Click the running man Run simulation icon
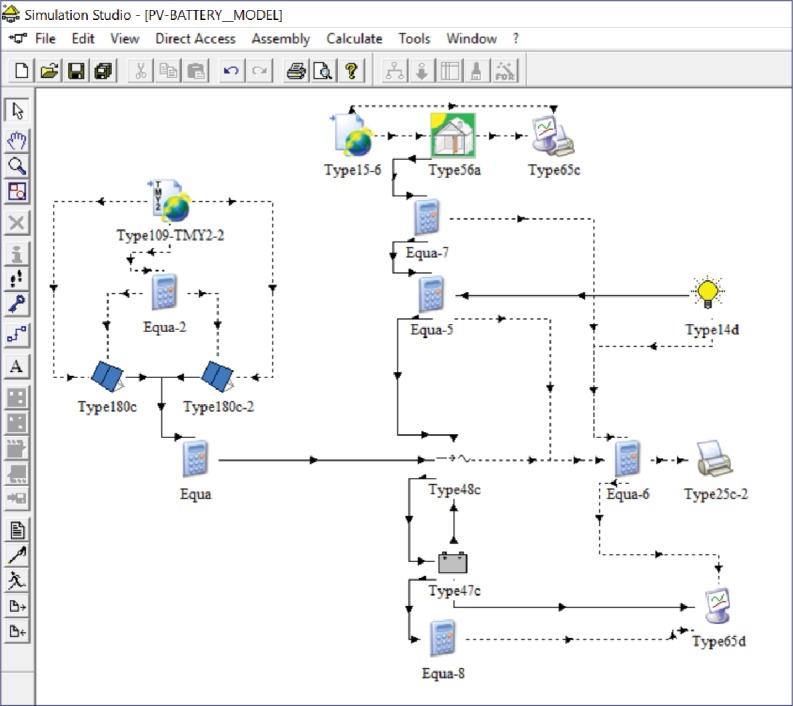Image resolution: width=793 pixels, height=706 pixels. [17, 581]
